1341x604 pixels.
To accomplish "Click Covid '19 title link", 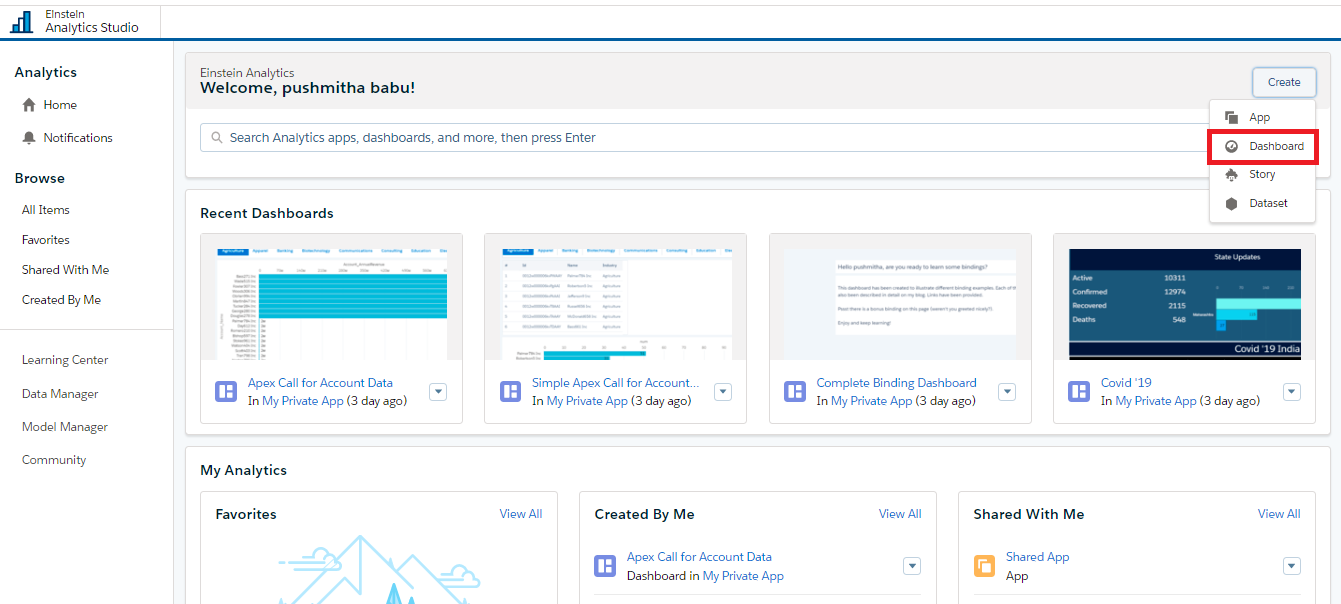I will 1127,383.
